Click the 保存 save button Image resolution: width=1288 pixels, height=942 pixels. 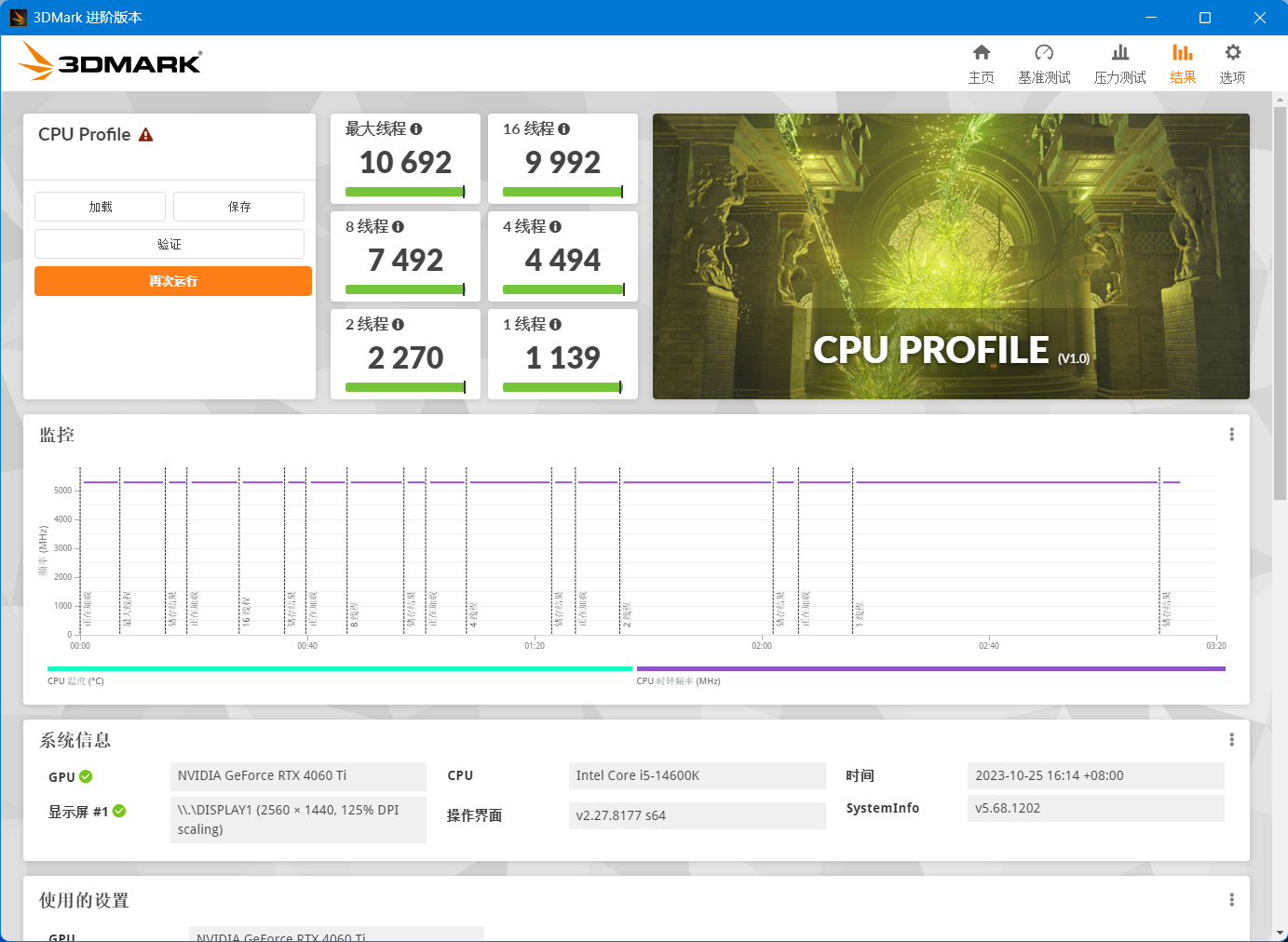[238, 207]
